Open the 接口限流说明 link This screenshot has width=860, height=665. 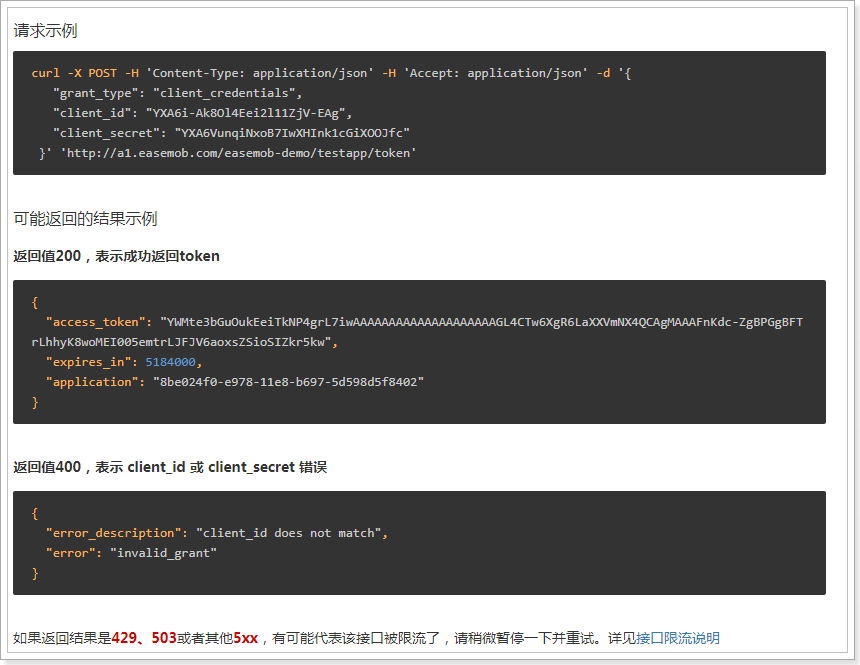677,638
